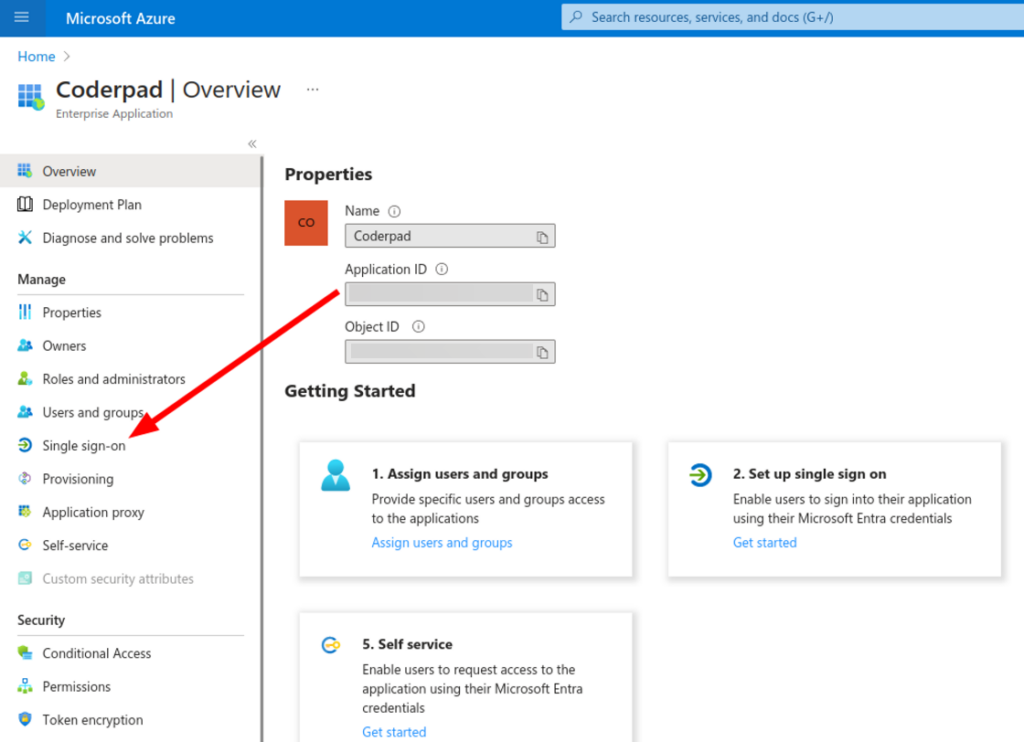Click Get started under Set up single sign on
1024x742 pixels.
pos(764,542)
